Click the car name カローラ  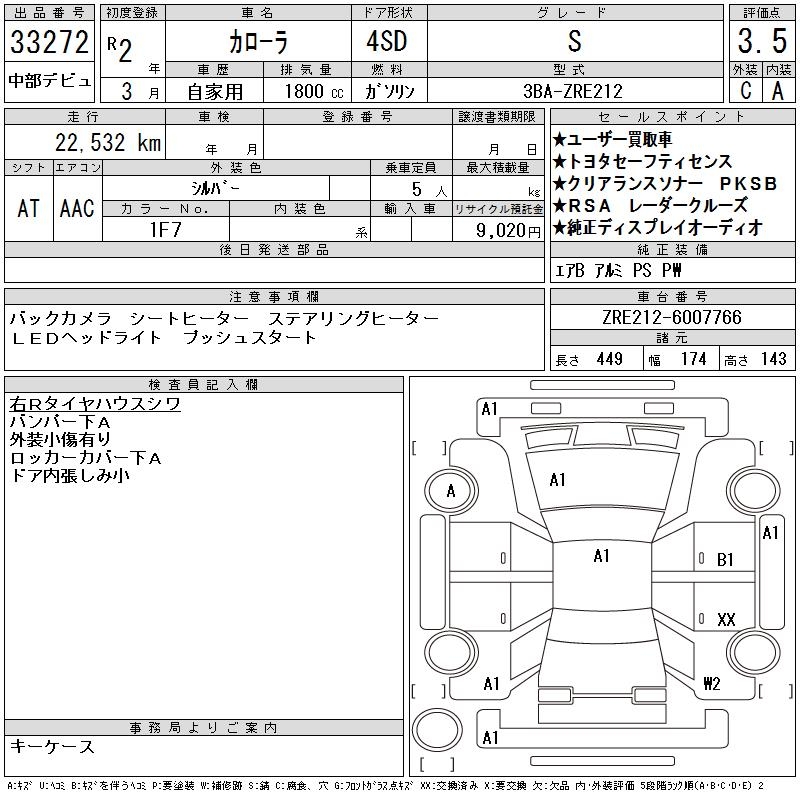258,42
